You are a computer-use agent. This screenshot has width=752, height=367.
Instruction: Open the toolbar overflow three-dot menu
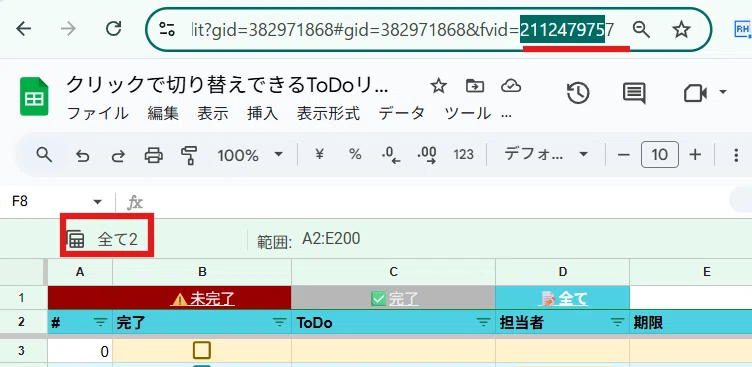click(737, 155)
